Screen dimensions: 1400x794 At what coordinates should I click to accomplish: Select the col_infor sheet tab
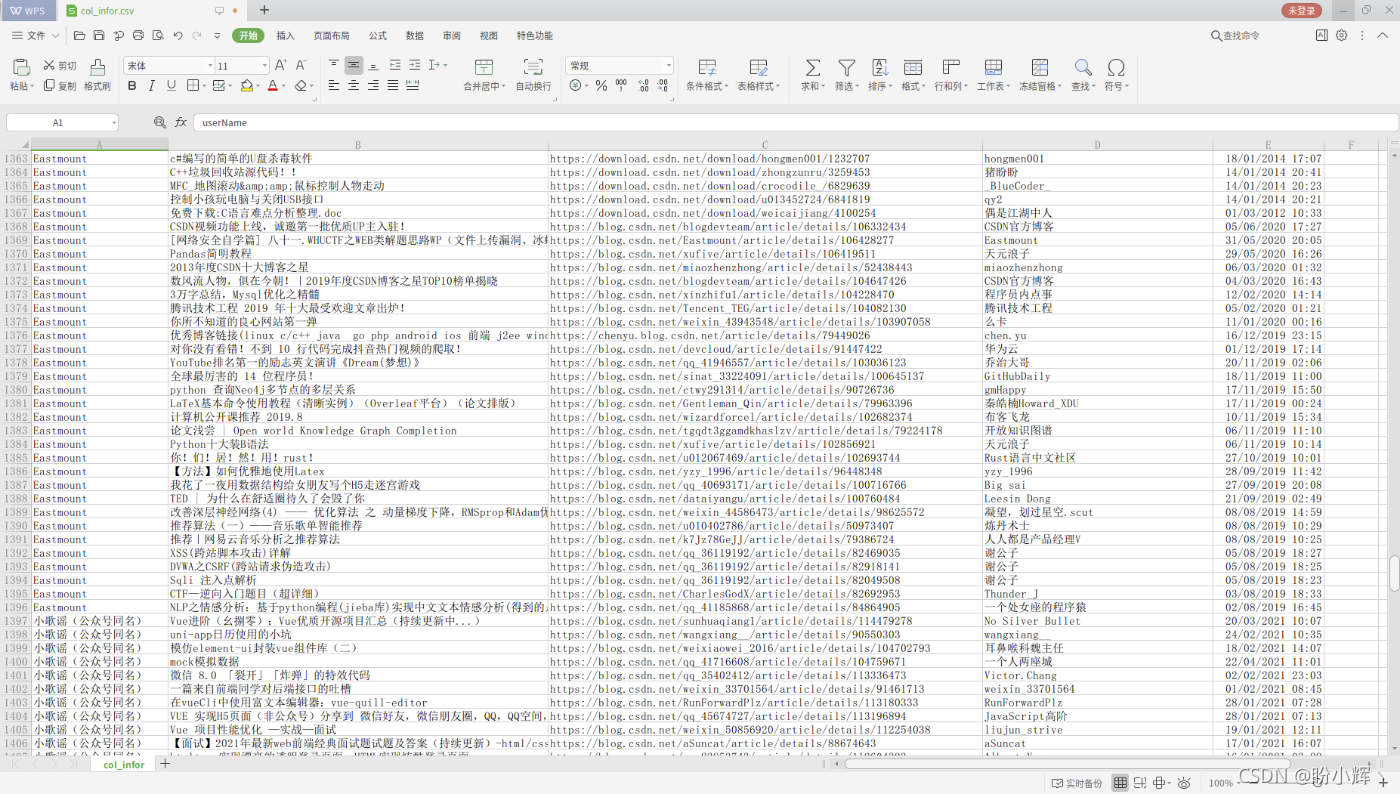coord(126,765)
